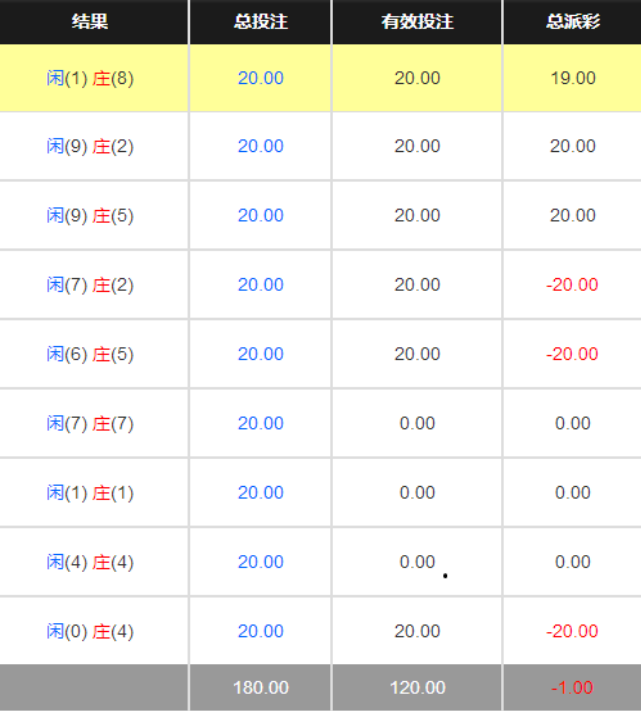
Task: Open the blue 20.00 link in 闲(6) 庄(5) row
Action: [x=260, y=354]
